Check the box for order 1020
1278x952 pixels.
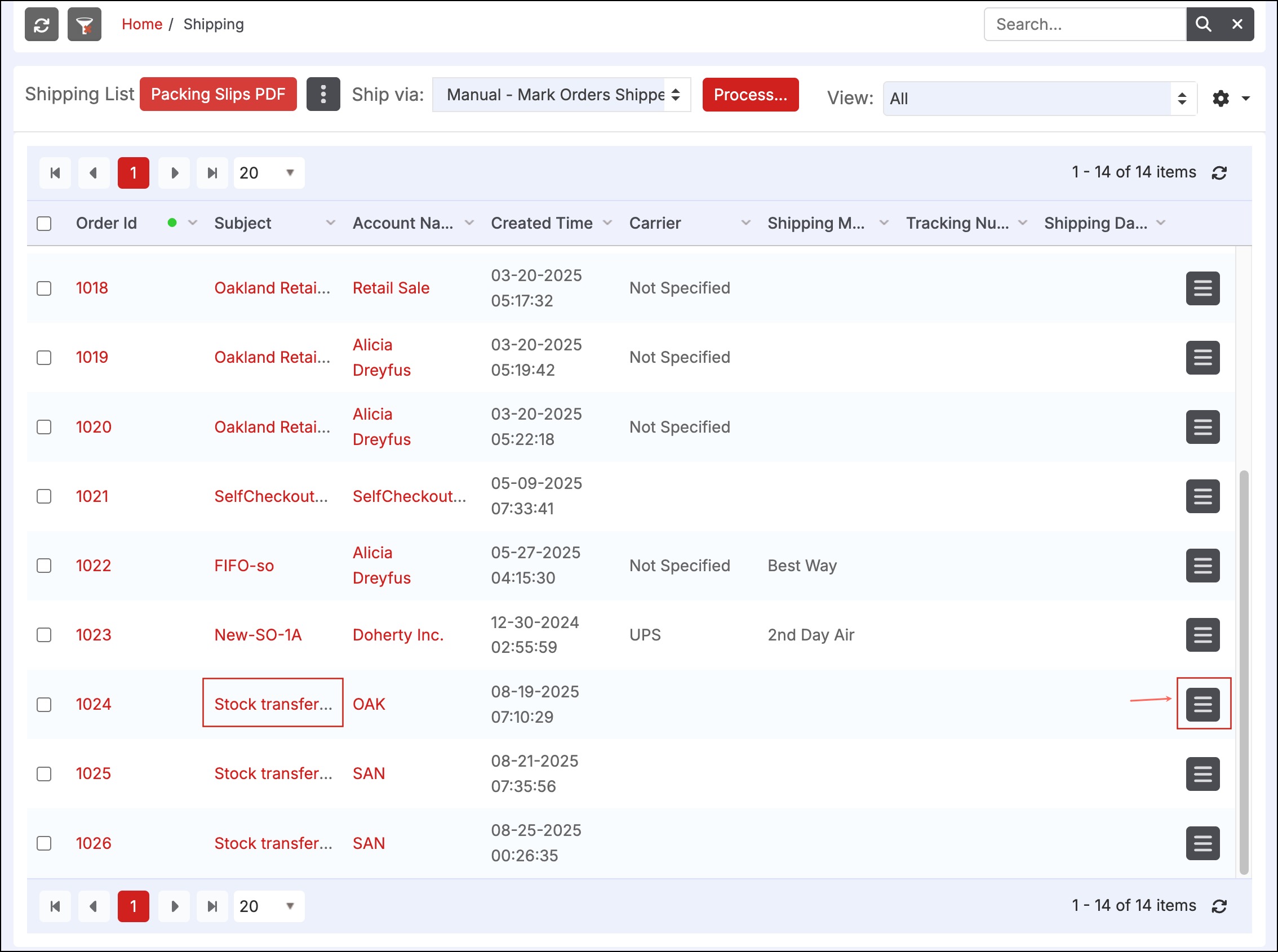pyautogui.click(x=44, y=427)
